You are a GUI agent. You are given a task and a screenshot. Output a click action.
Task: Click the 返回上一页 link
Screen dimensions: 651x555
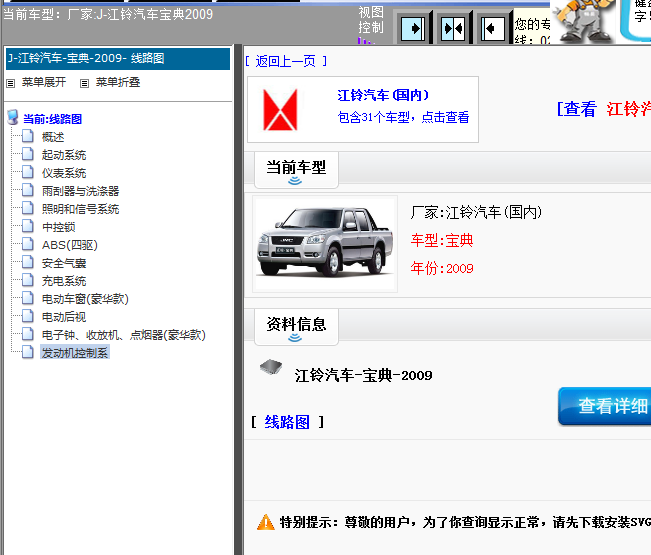(286, 61)
